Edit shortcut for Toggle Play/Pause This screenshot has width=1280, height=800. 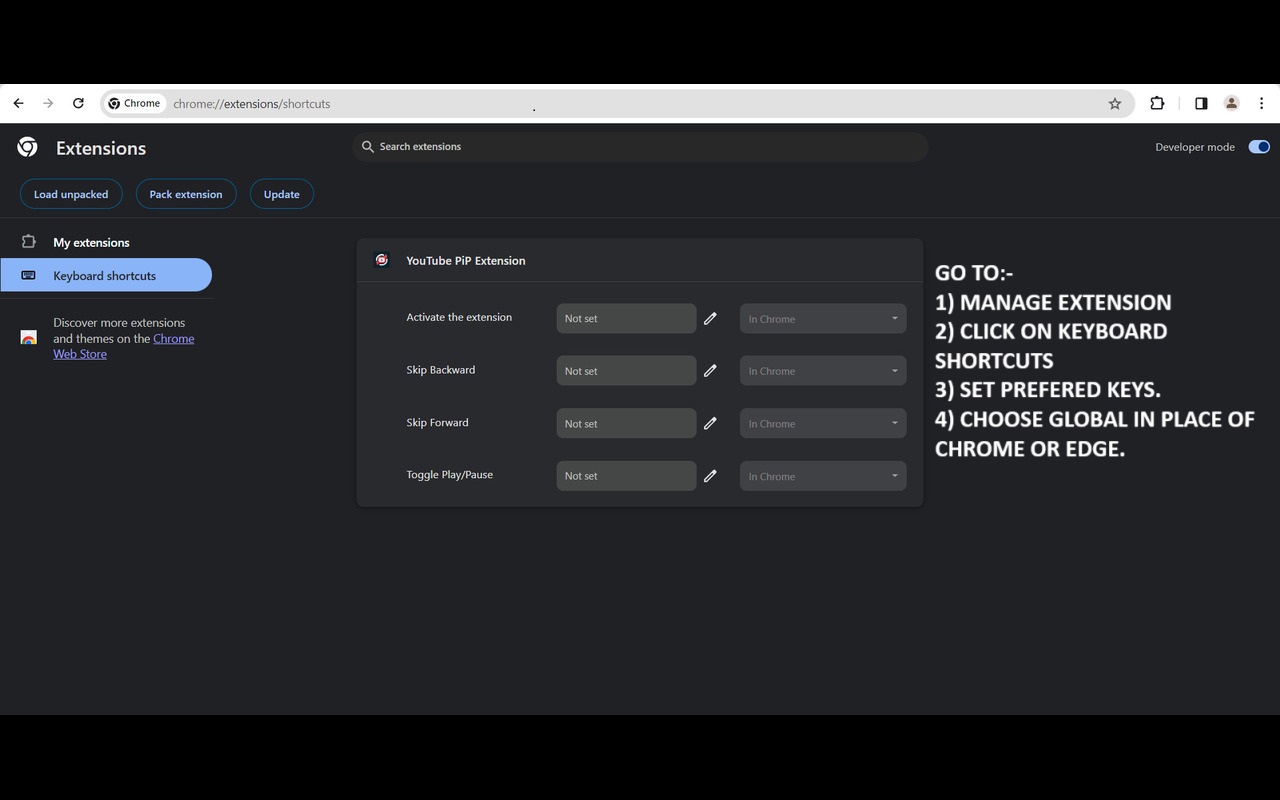tap(710, 476)
